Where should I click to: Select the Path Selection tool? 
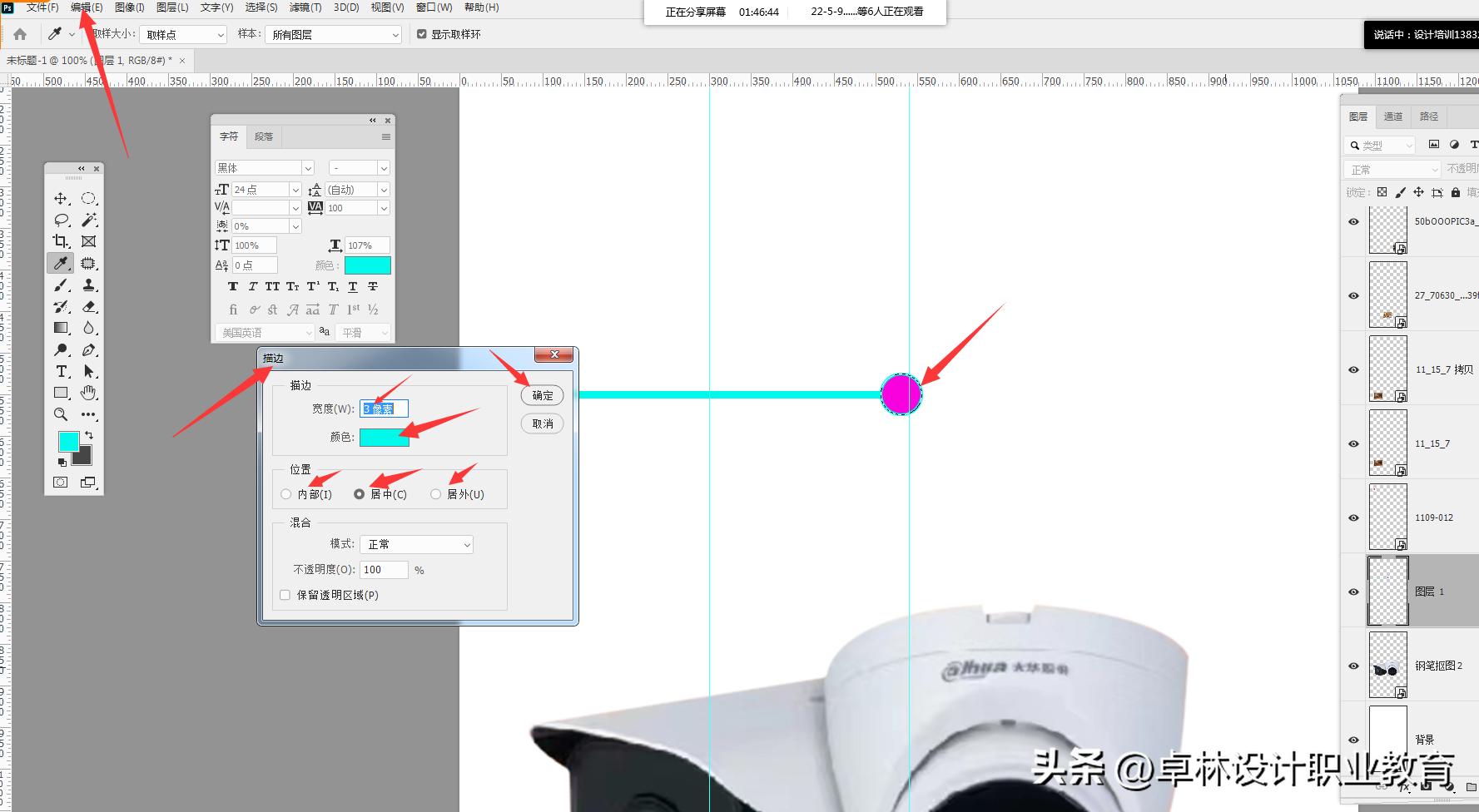coord(88,372)
